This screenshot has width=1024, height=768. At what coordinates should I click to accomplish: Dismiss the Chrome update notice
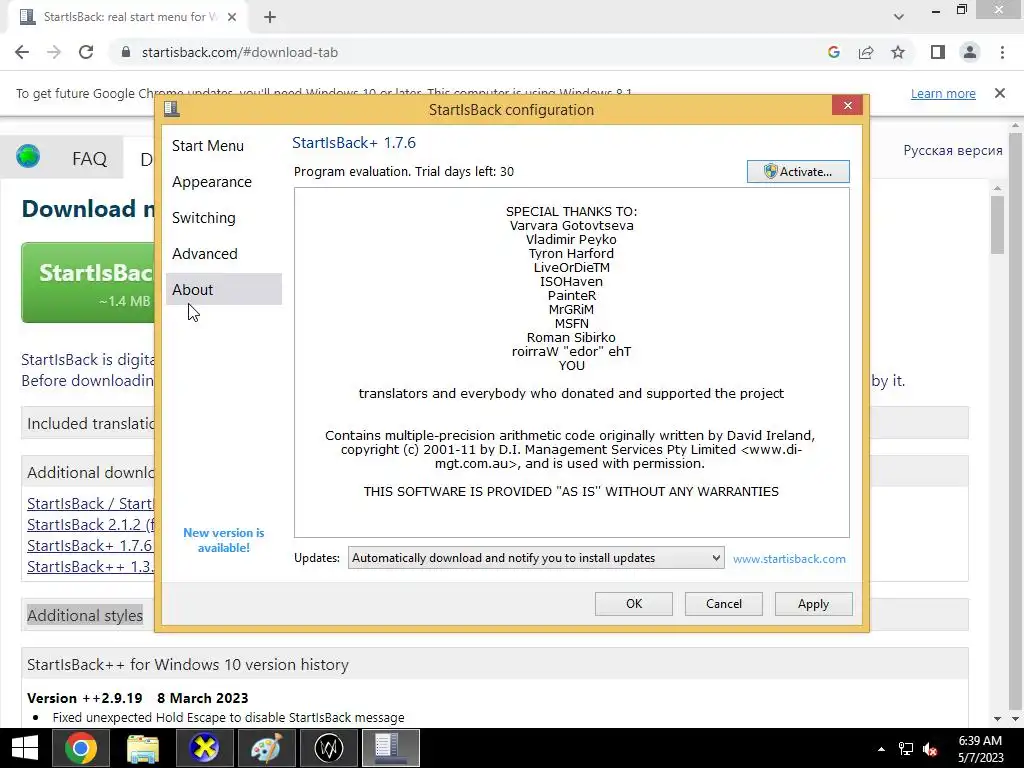[1000, 93]
